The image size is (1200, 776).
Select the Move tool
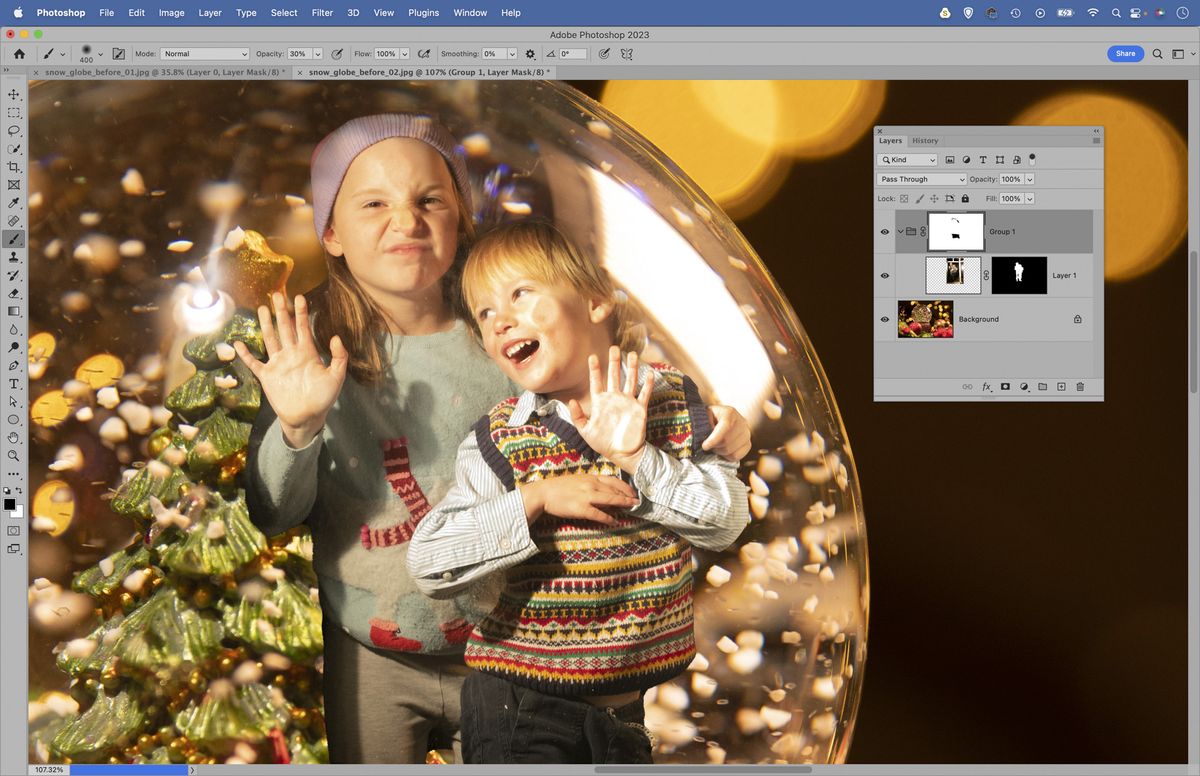point(14,95)
